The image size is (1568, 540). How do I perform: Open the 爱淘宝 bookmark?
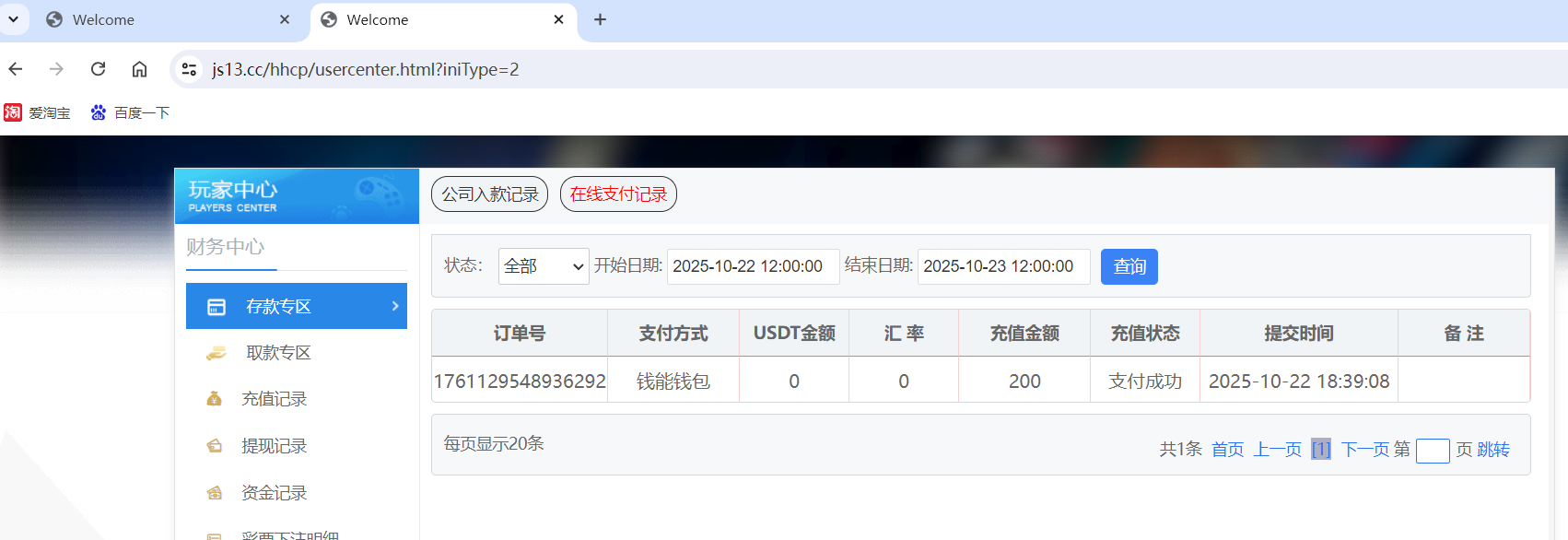pos(37,112)
